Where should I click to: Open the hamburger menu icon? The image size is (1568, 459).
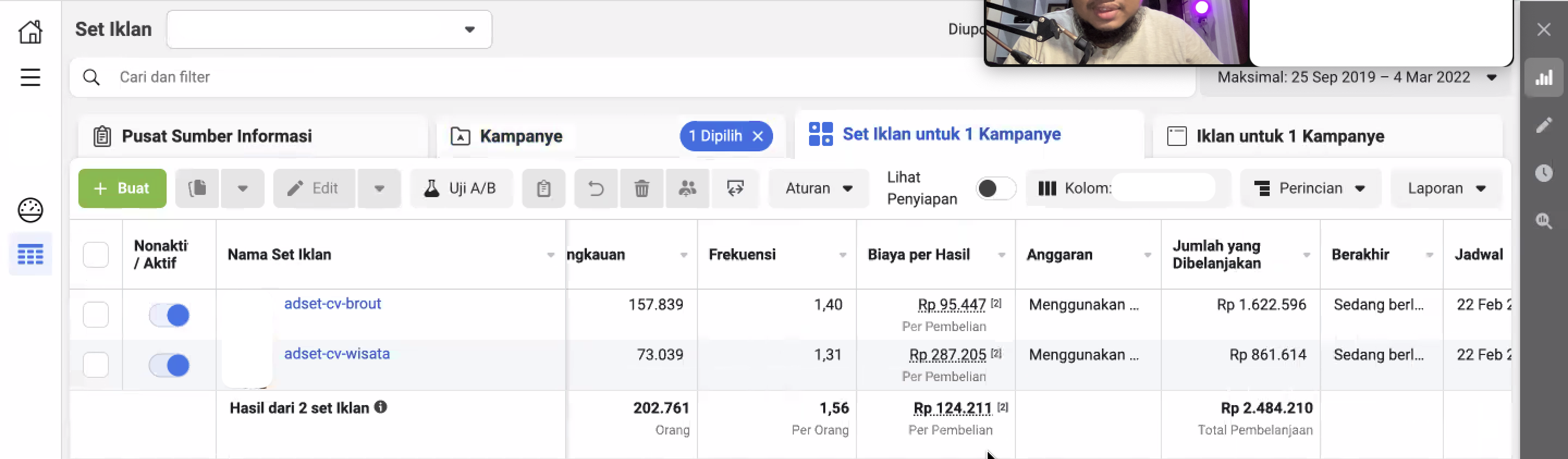[30, 77]
